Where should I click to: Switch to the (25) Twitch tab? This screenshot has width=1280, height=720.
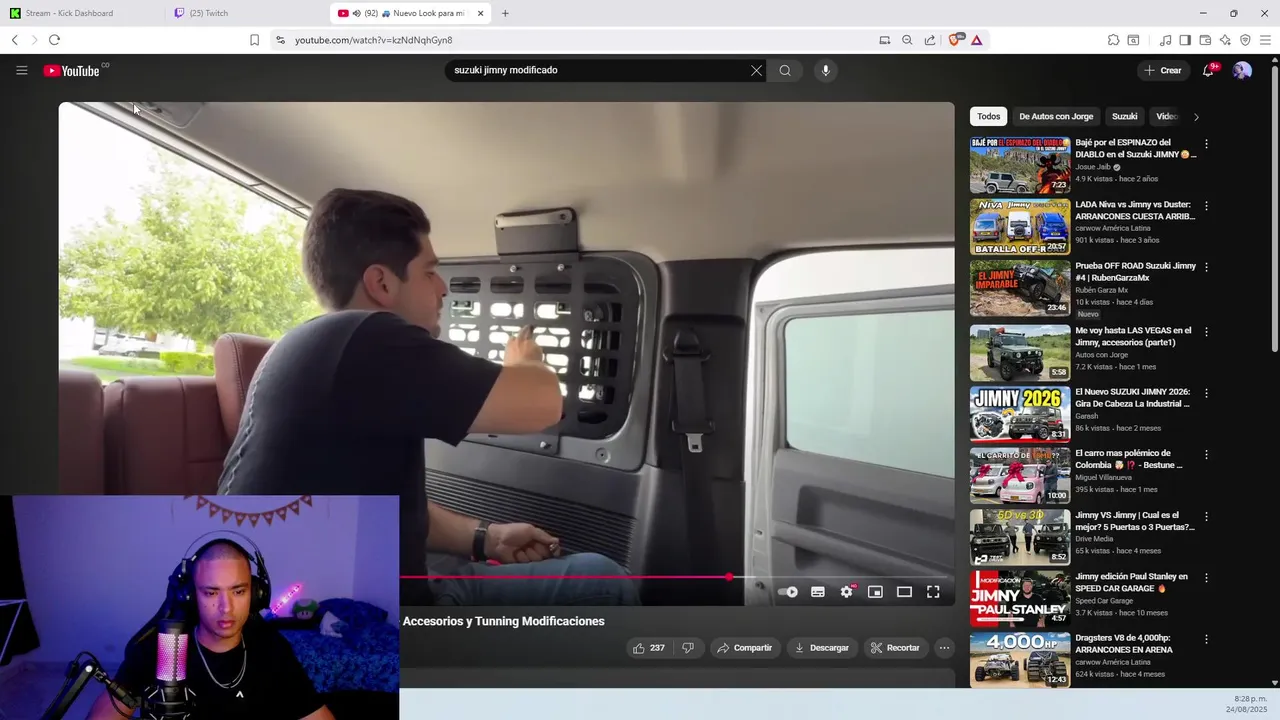(247, 13)
